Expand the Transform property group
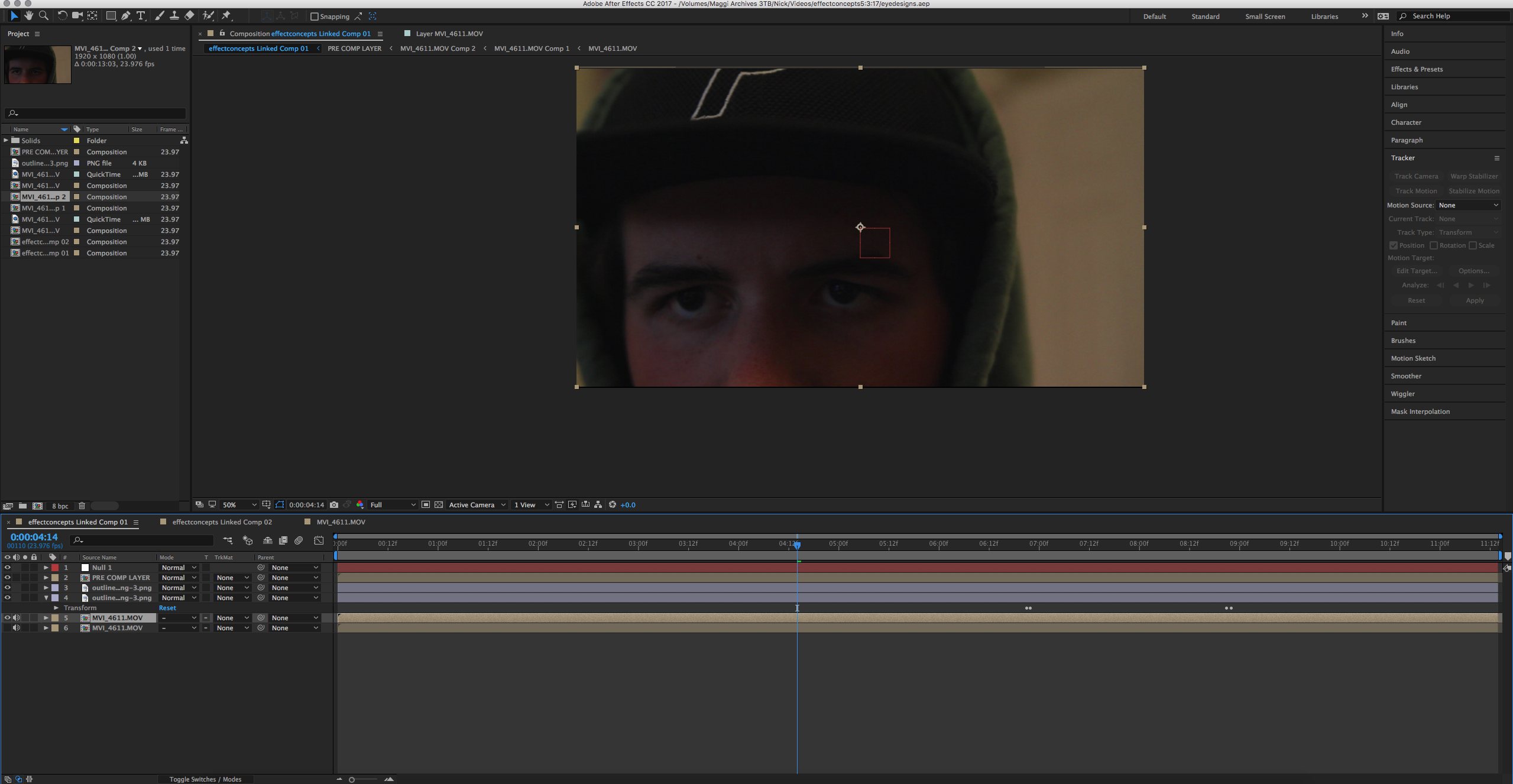 click(56, 608)
